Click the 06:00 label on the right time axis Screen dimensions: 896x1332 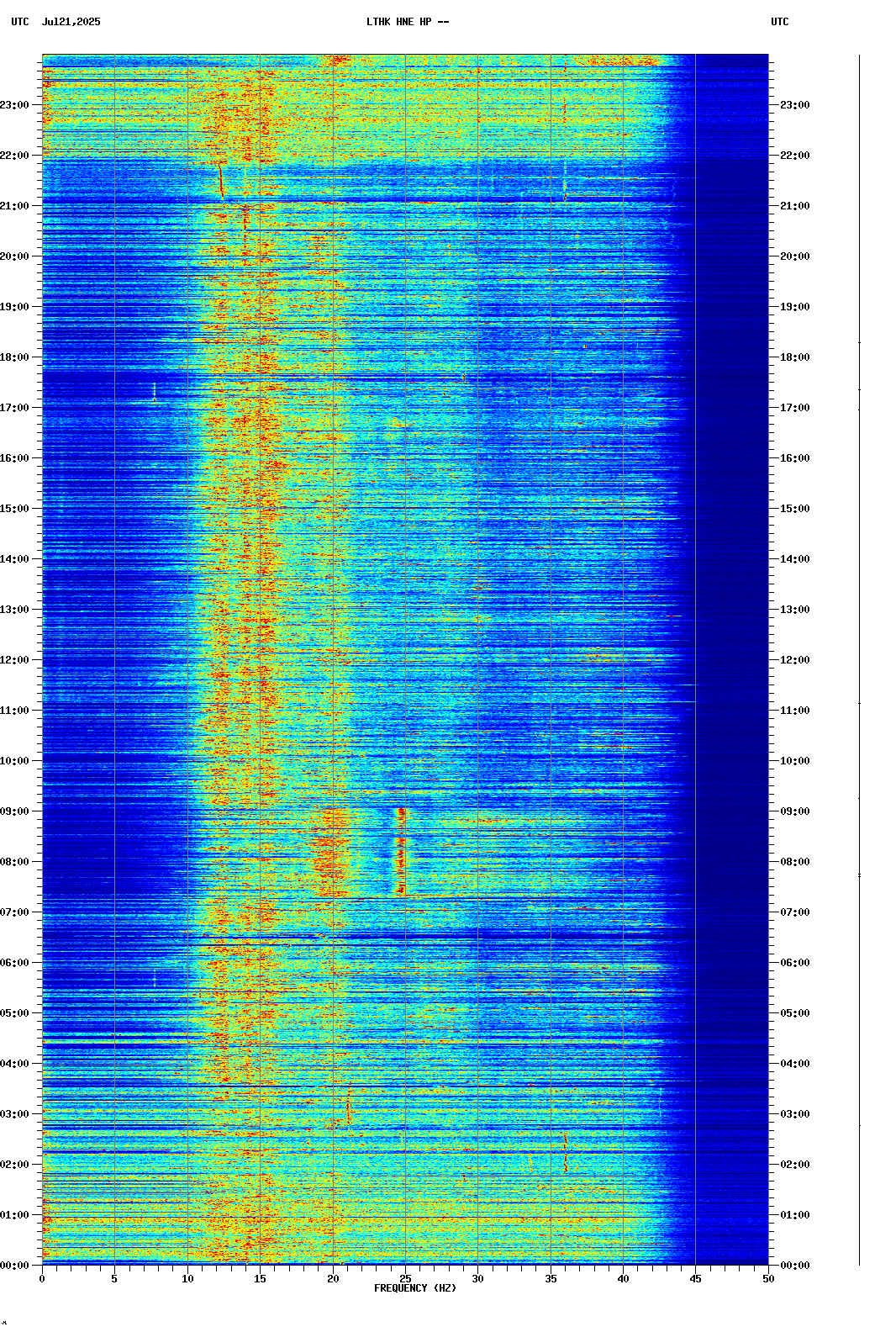tap(795, 963)
